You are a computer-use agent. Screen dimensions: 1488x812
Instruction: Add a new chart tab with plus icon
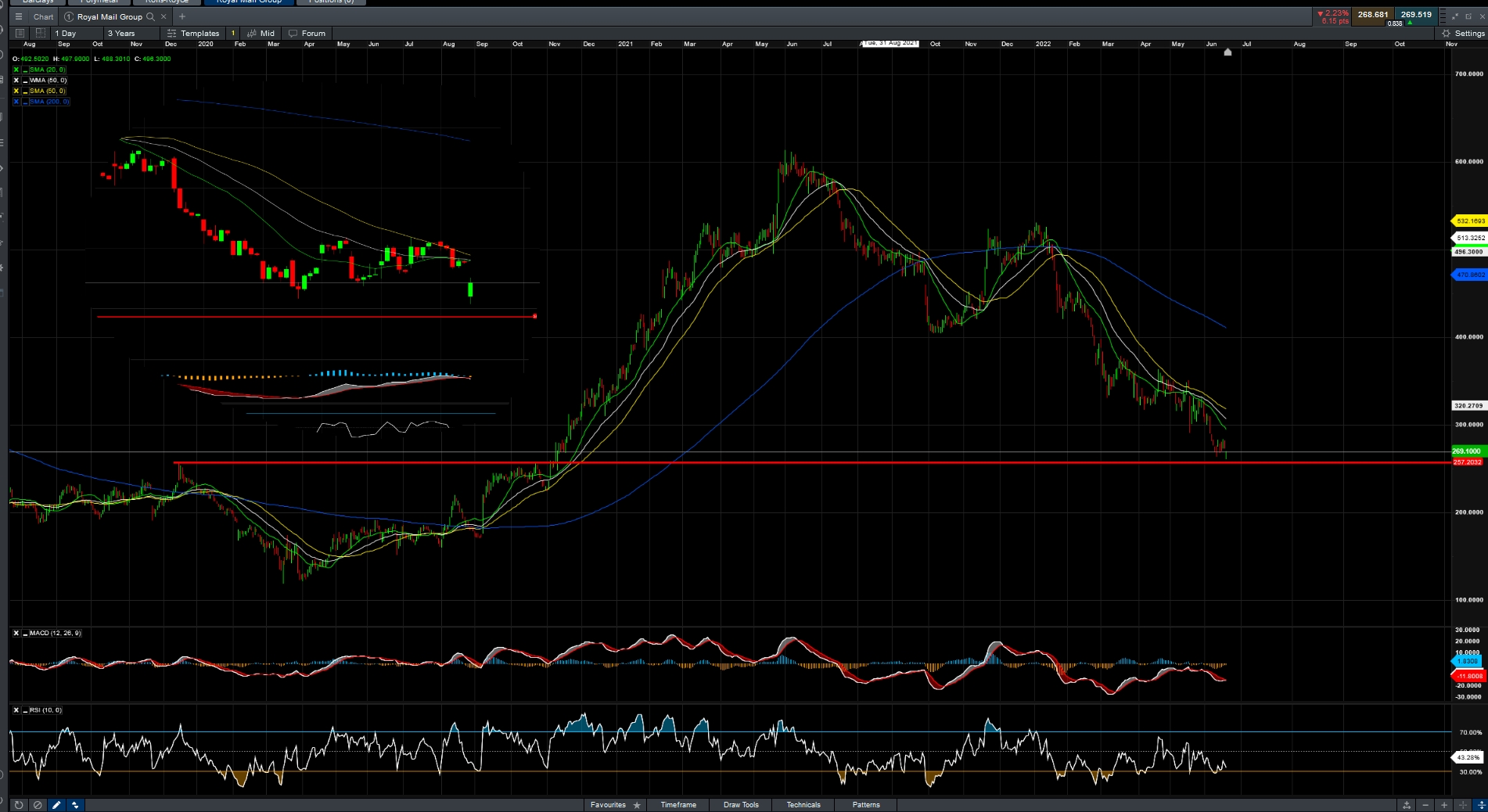click(182, 16)
